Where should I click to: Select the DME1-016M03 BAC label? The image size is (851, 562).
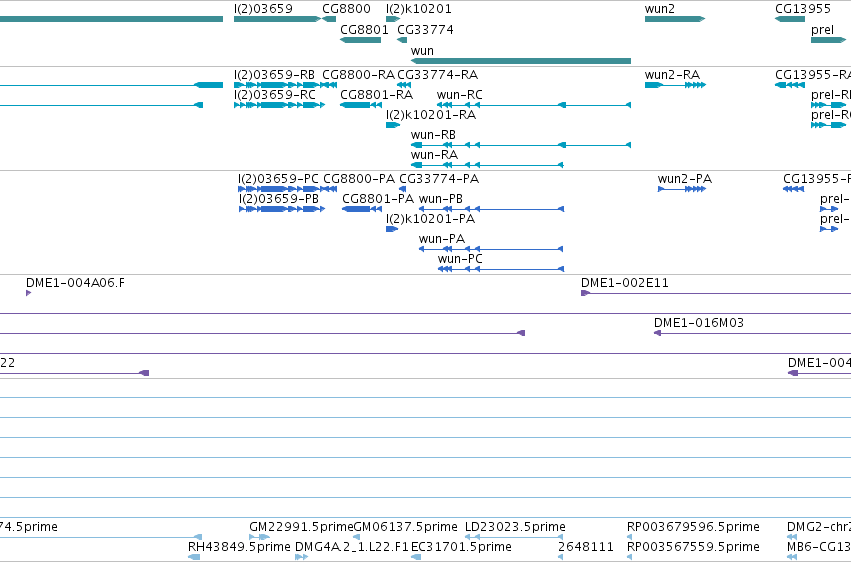698,323
